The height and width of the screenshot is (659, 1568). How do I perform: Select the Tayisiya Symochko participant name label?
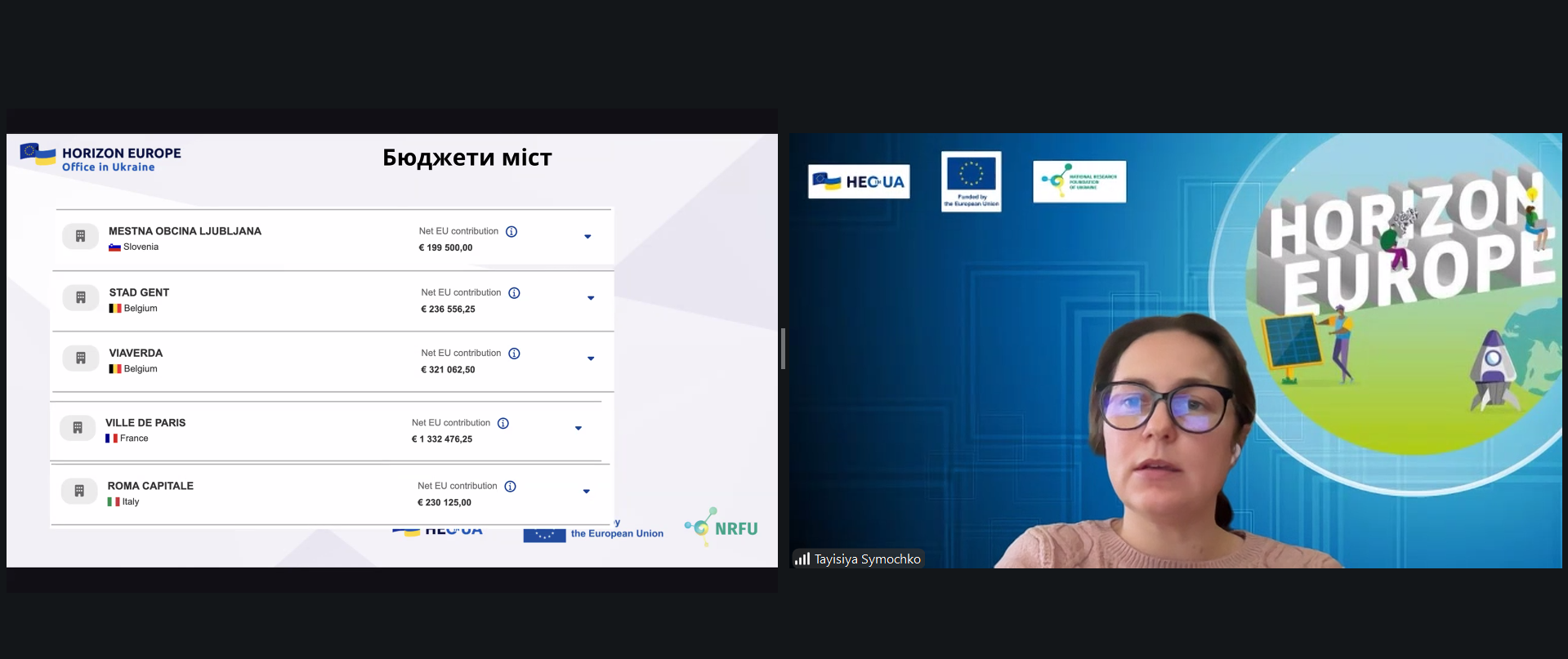(867, 559)
